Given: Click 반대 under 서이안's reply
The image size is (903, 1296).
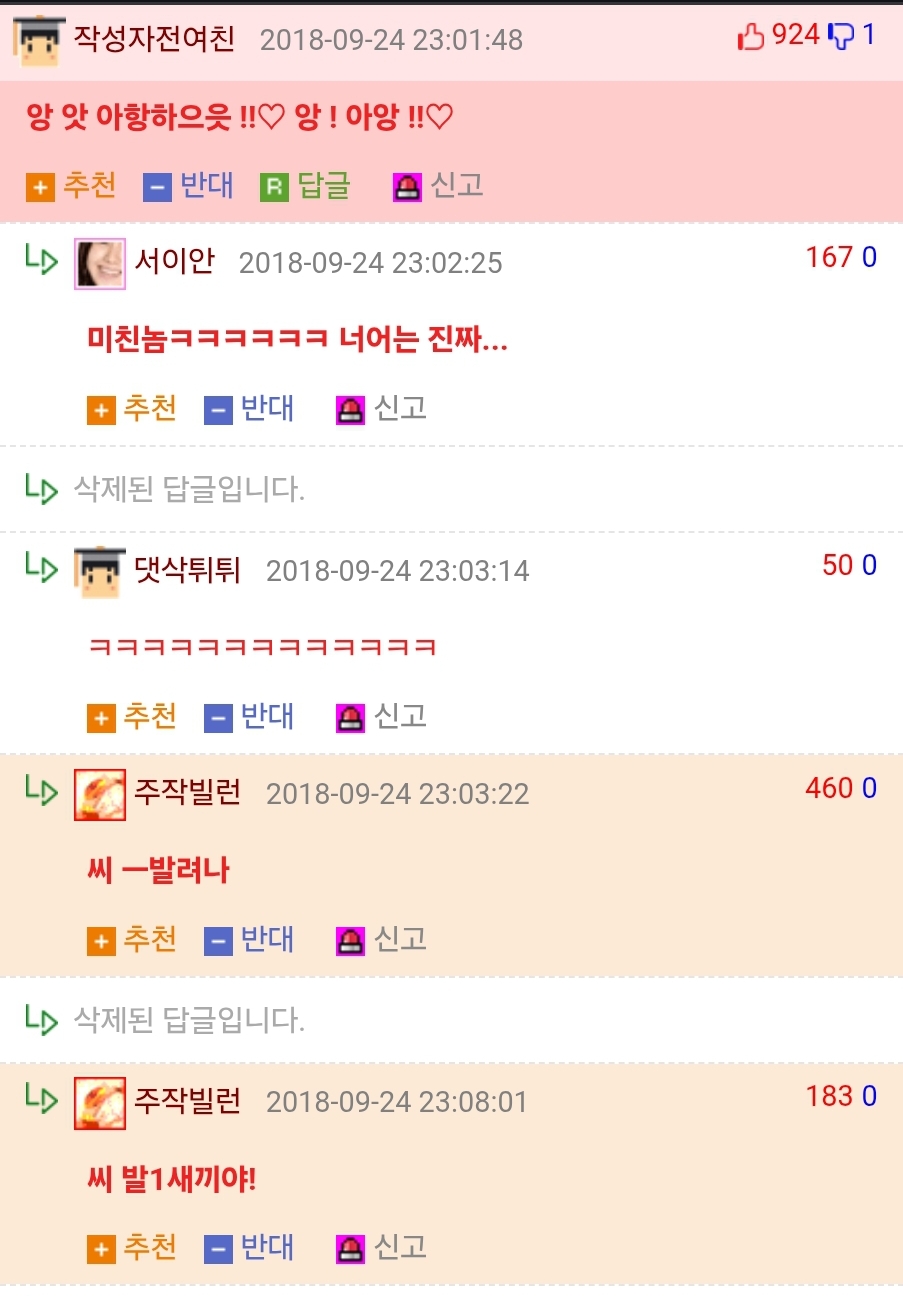Looking at the screenshot, I should [x=267, y=408].
